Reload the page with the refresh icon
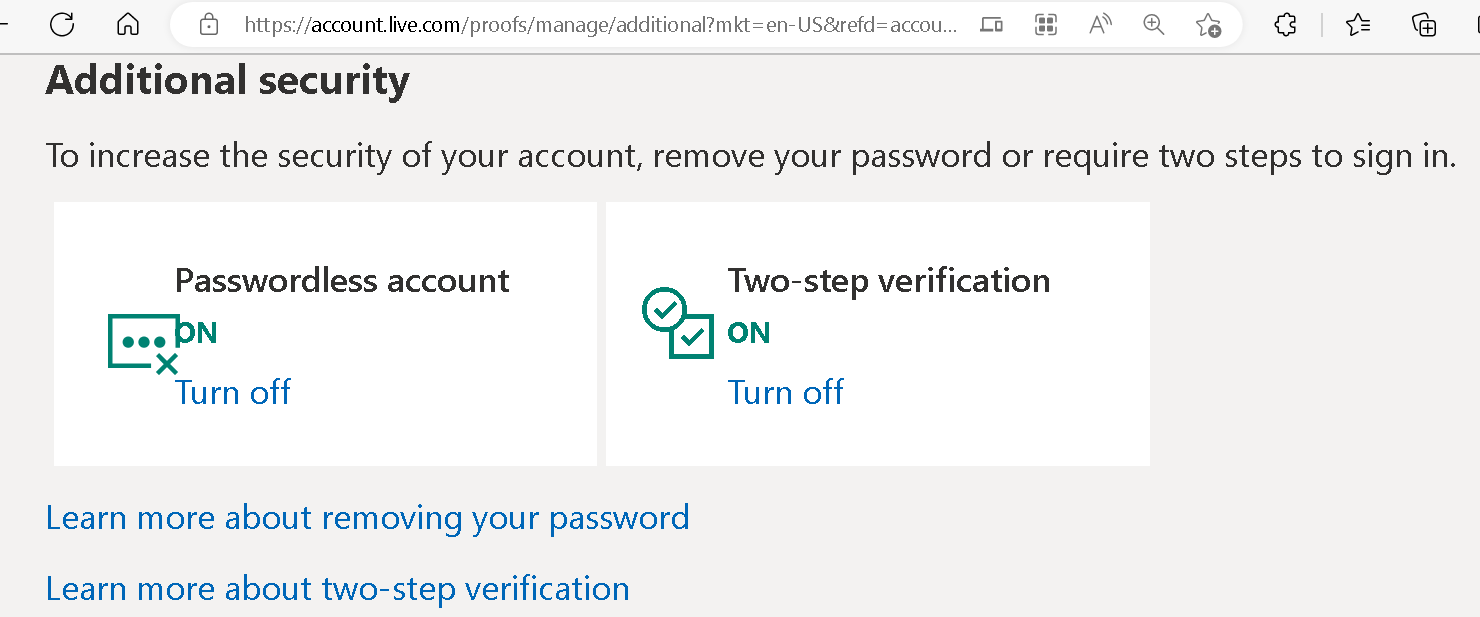 point(62,25)
